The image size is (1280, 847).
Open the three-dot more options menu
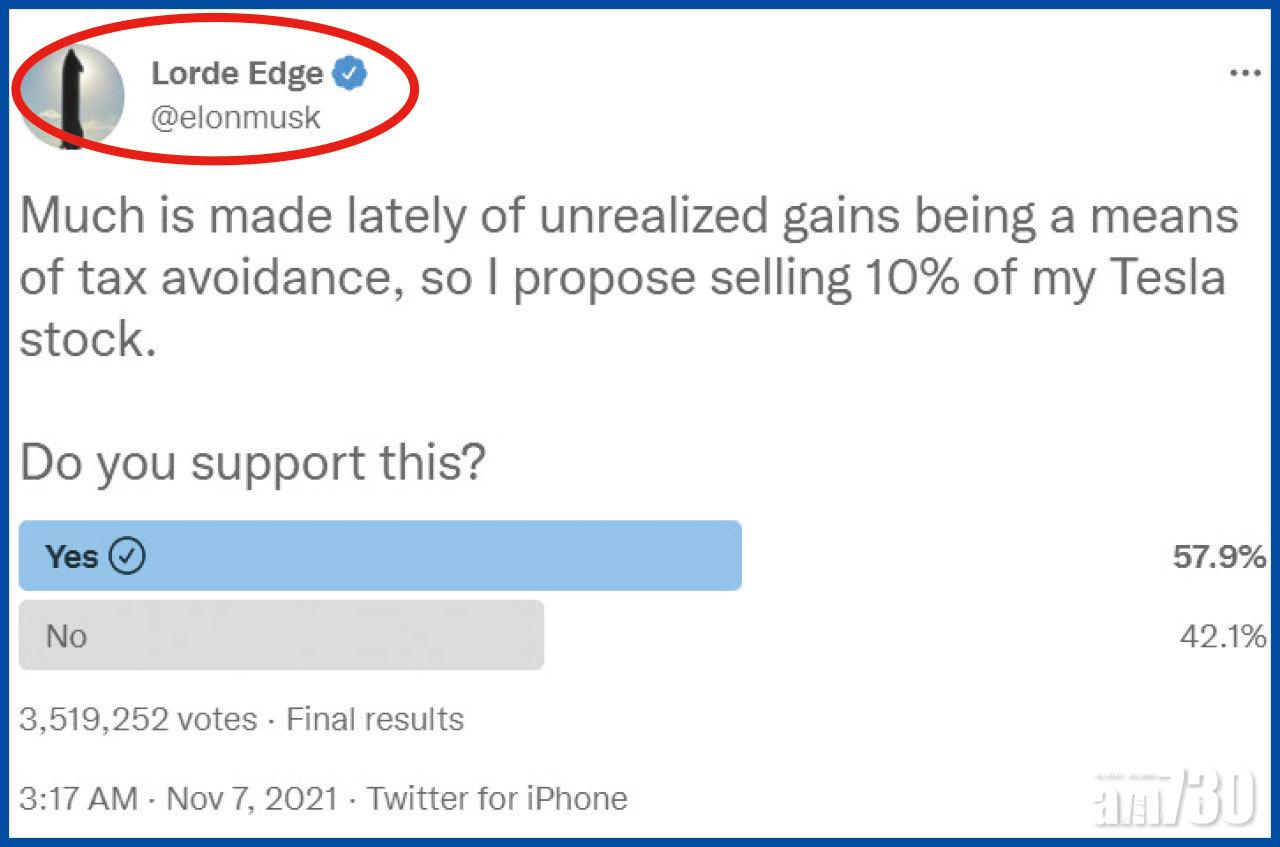point(1244,74)
